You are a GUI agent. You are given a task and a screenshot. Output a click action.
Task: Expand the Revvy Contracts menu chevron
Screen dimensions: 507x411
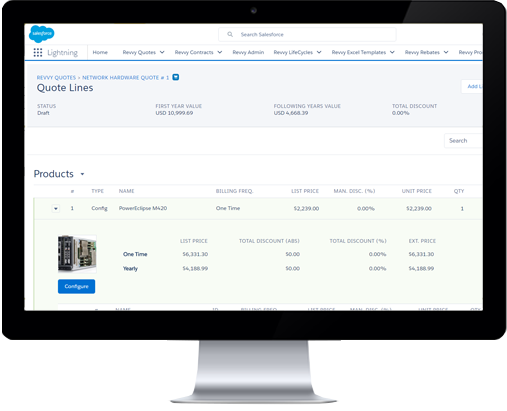tap(220, 52)
